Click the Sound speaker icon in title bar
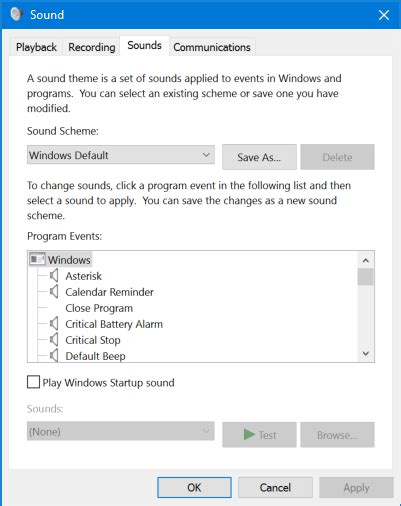Image resolution: width=401 pixels, height=506 pixels. [16, 14]
